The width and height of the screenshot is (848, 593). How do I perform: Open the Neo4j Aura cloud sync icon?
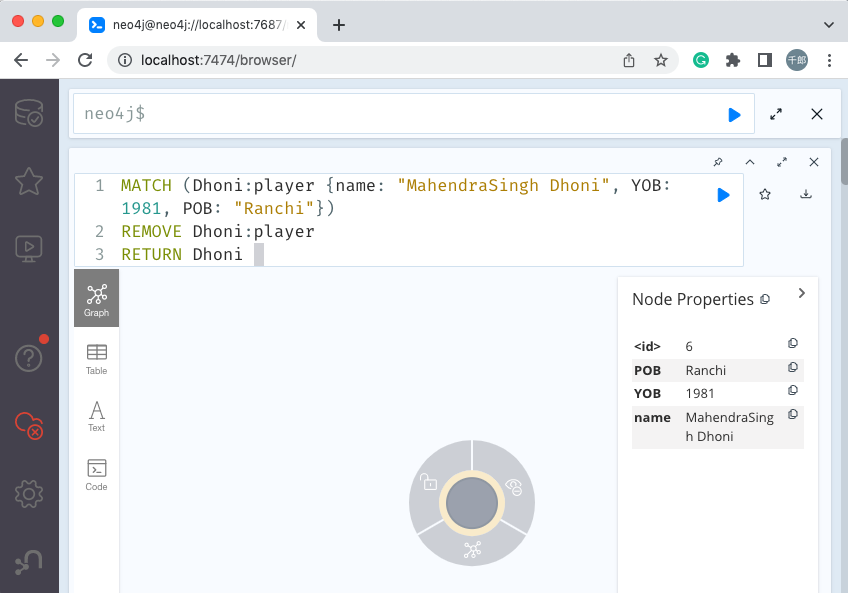coord(29,425)
